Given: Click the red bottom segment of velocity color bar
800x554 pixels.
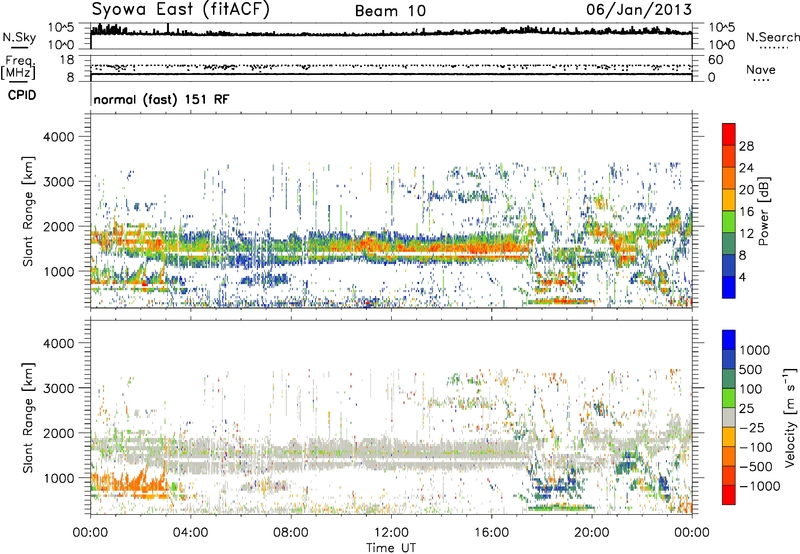Looking at the screenshot, I should click(729, 495).
